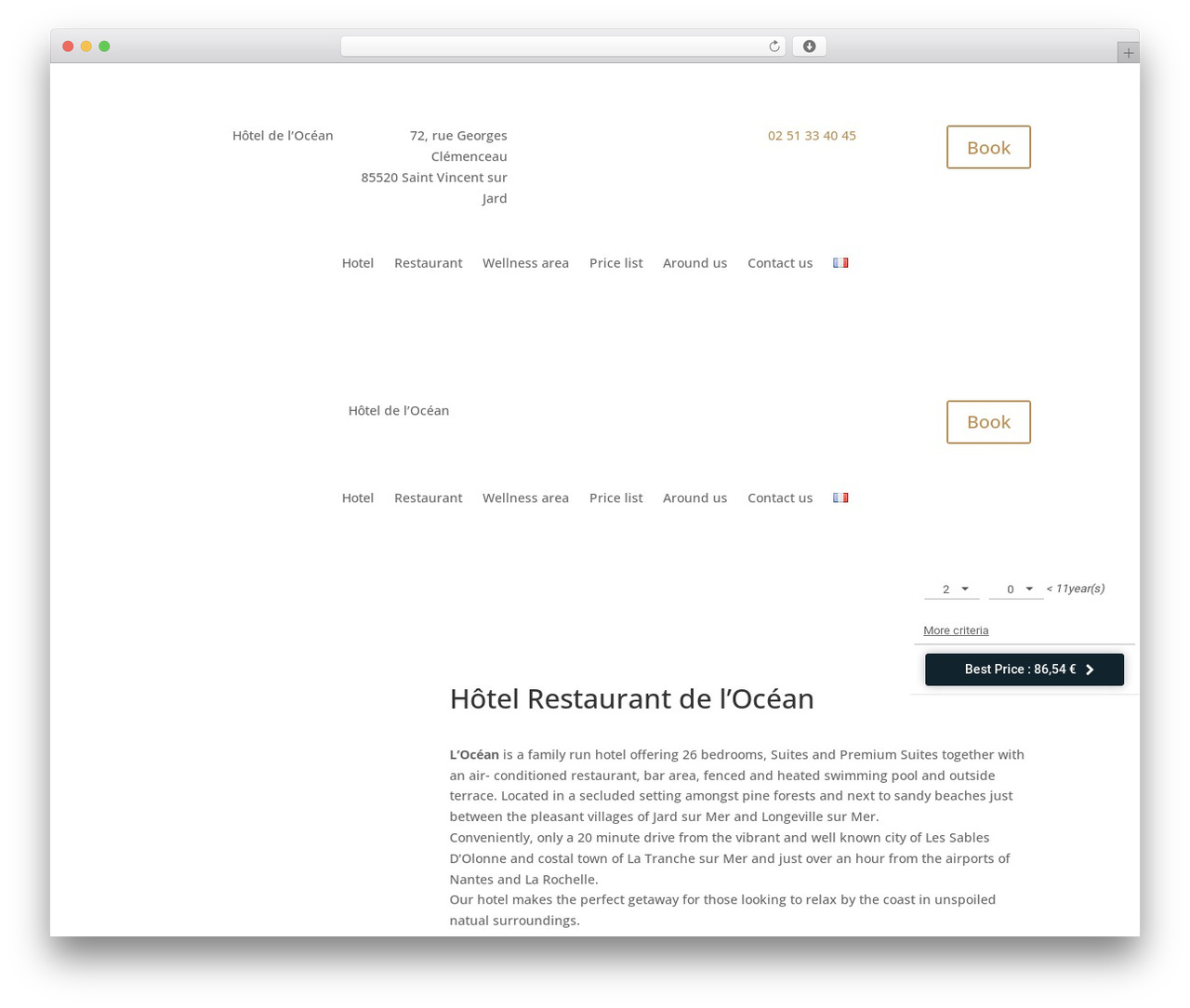Click French flag in upper navigation menu
This screenshot has width=1190, height=1008.
click(840, 263)
